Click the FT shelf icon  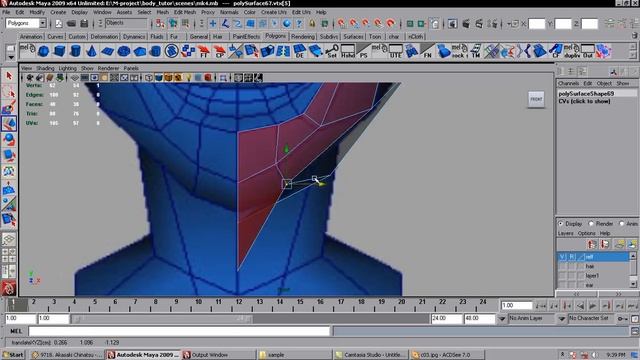click(204, 51)
